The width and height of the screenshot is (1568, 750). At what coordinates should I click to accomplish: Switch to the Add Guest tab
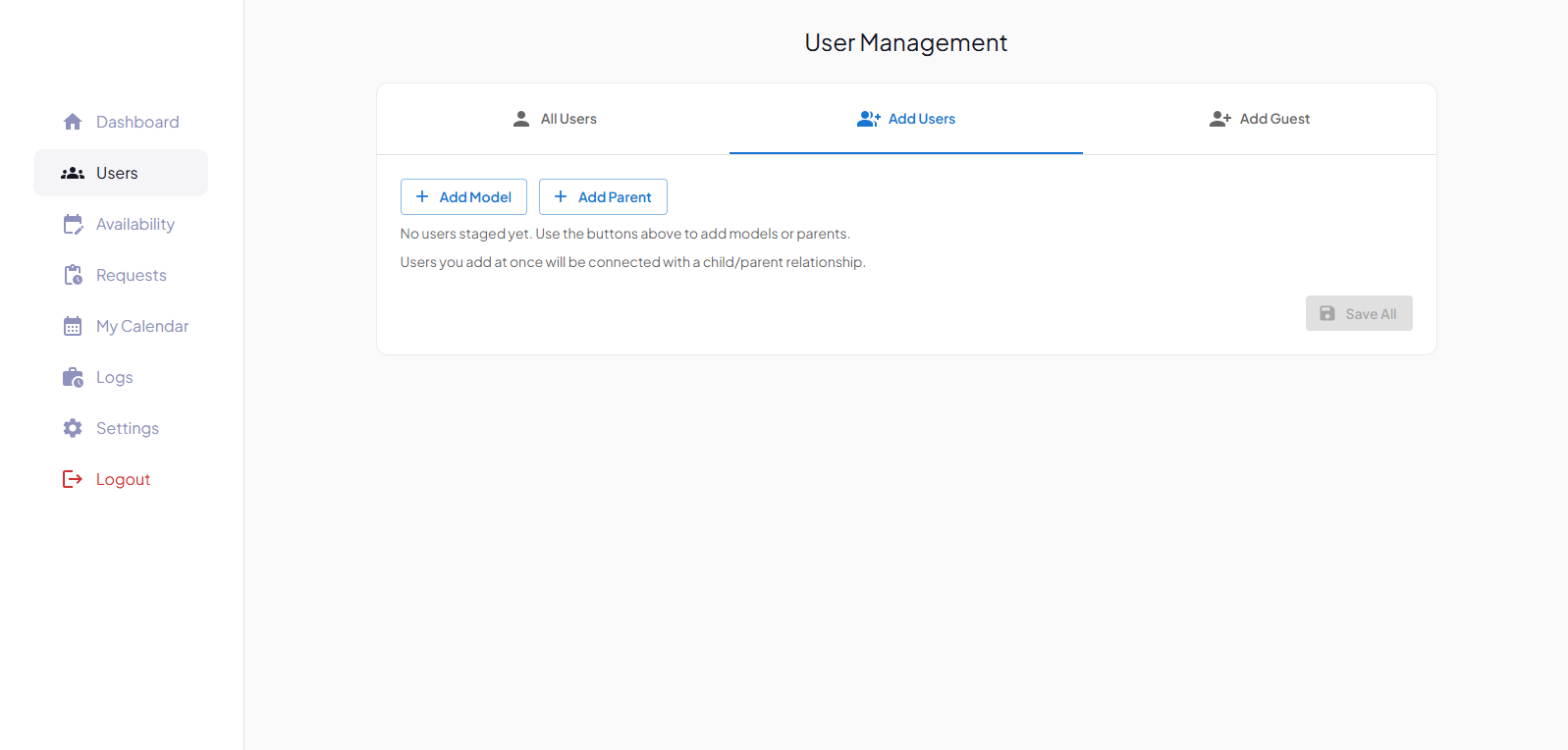1260,119
